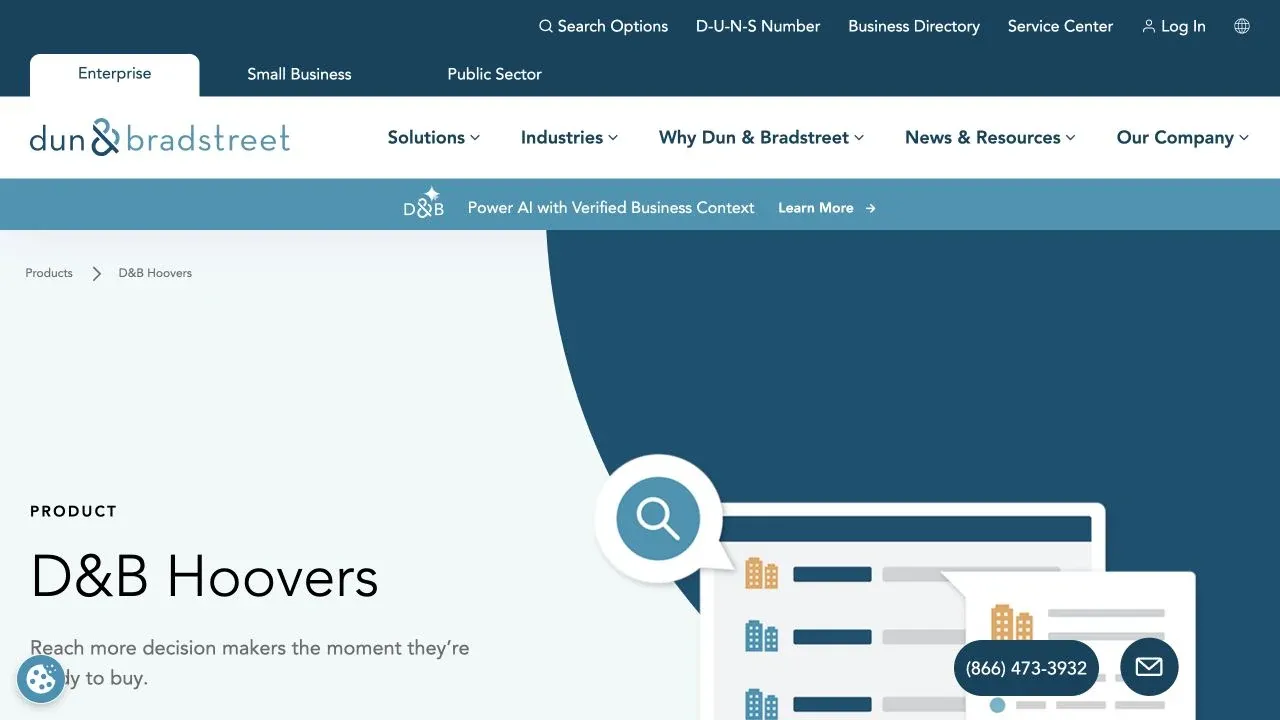The image size is (1280, 720).
Task: Go to Products breadcrumb
Action: point(49,273)
